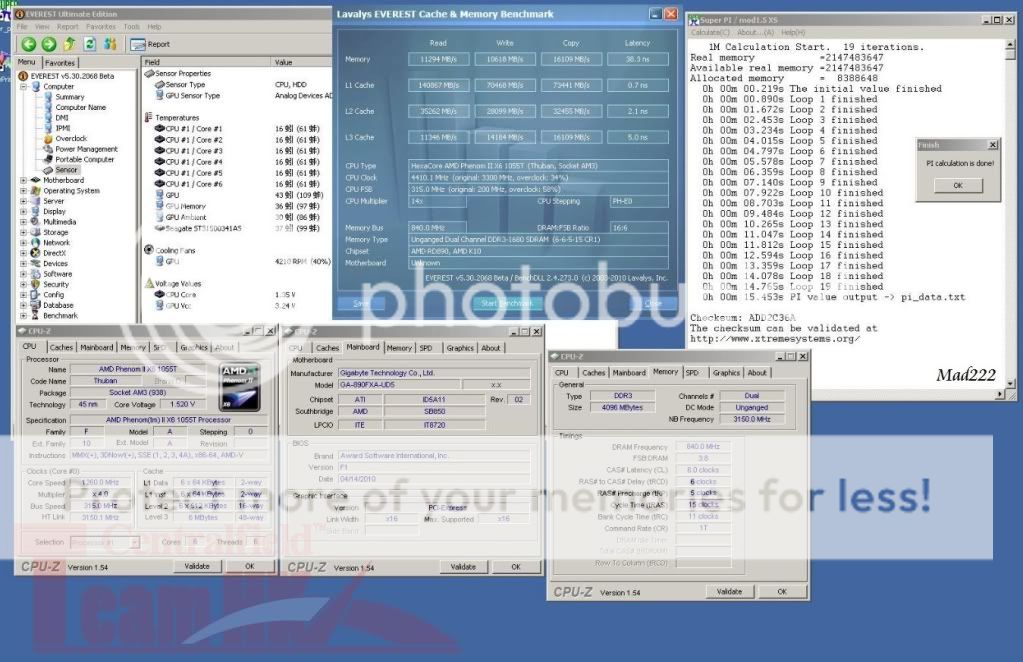Select the Overclock item in EVEREST tree
1023x662 pixels.
71,139
